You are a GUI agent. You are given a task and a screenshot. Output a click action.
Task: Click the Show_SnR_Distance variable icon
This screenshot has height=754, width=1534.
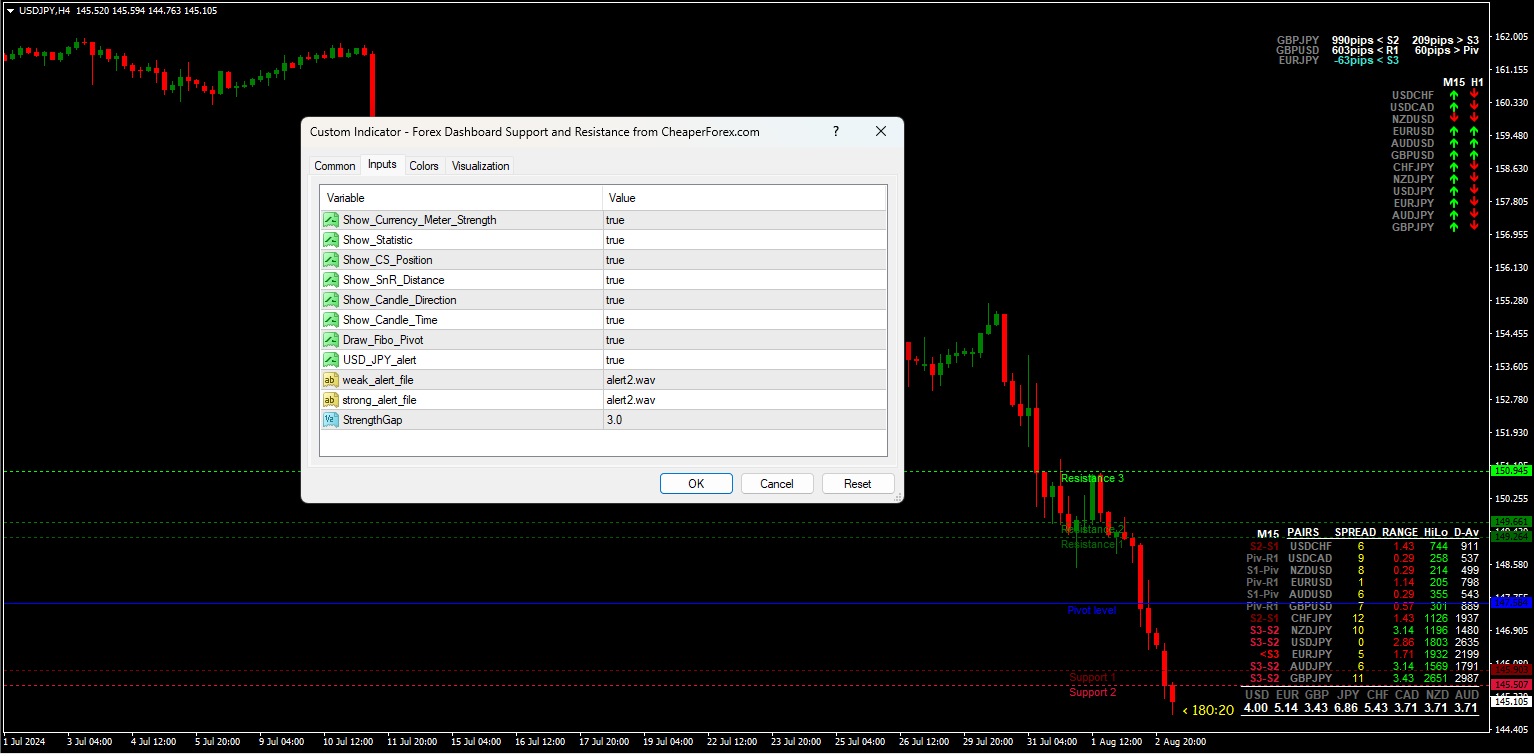click(x=331, y=280)
